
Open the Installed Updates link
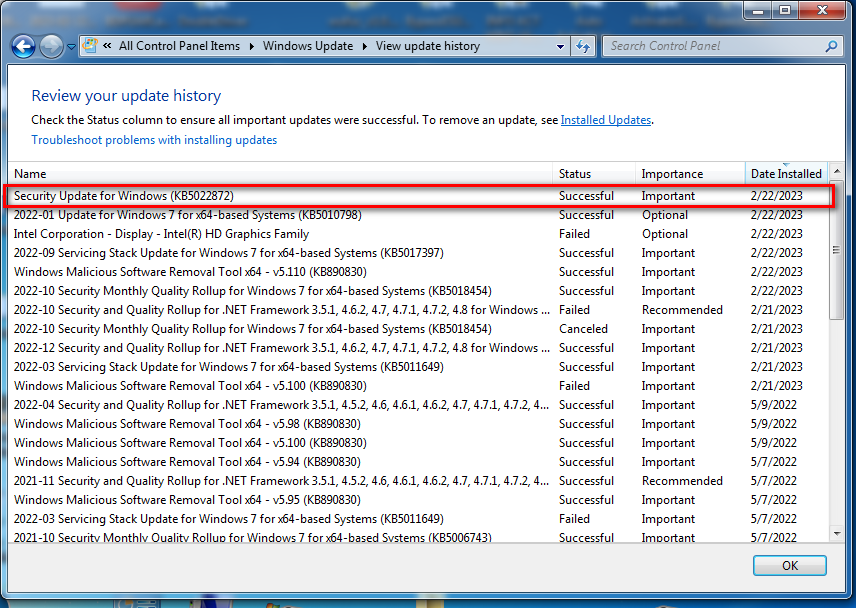click(606, 120)
